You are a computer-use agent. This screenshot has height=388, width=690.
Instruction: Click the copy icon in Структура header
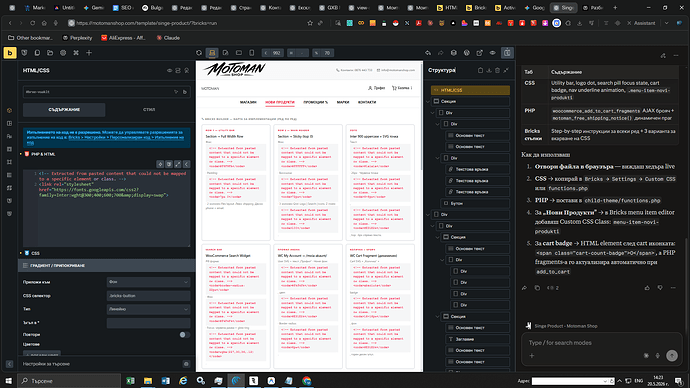coord(481,70)
